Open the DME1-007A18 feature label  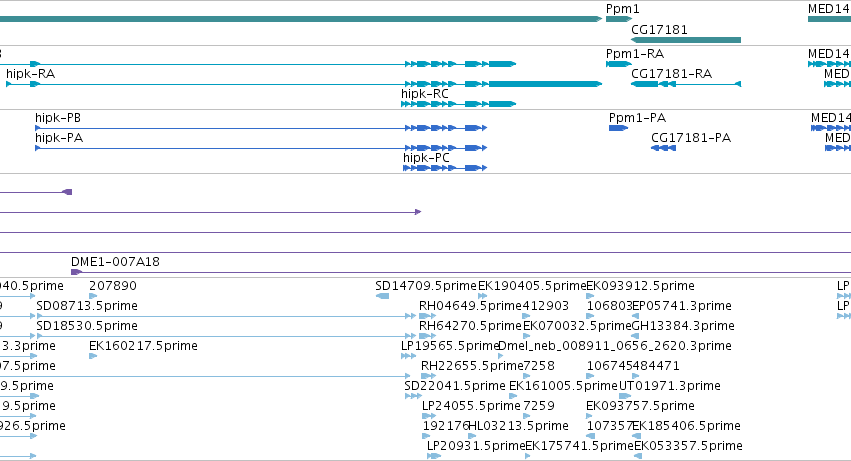click(x=116, y=261)
